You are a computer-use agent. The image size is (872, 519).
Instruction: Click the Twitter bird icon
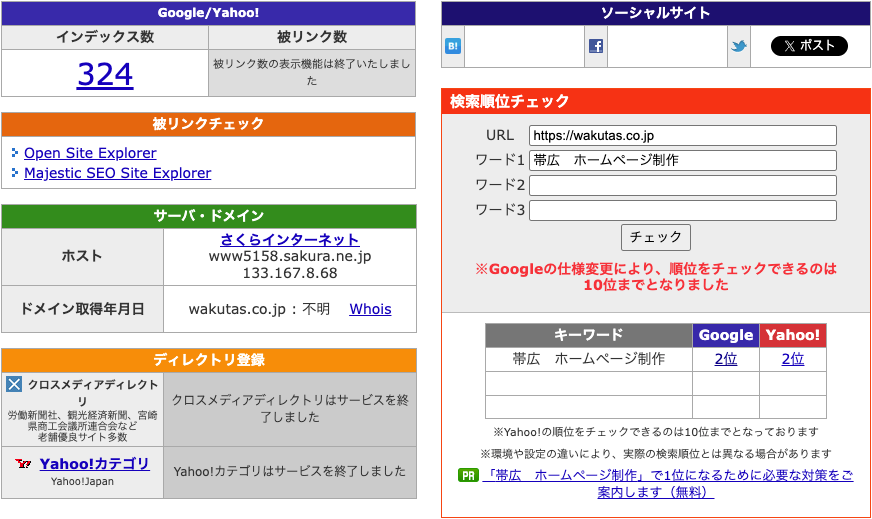(739, 46)
